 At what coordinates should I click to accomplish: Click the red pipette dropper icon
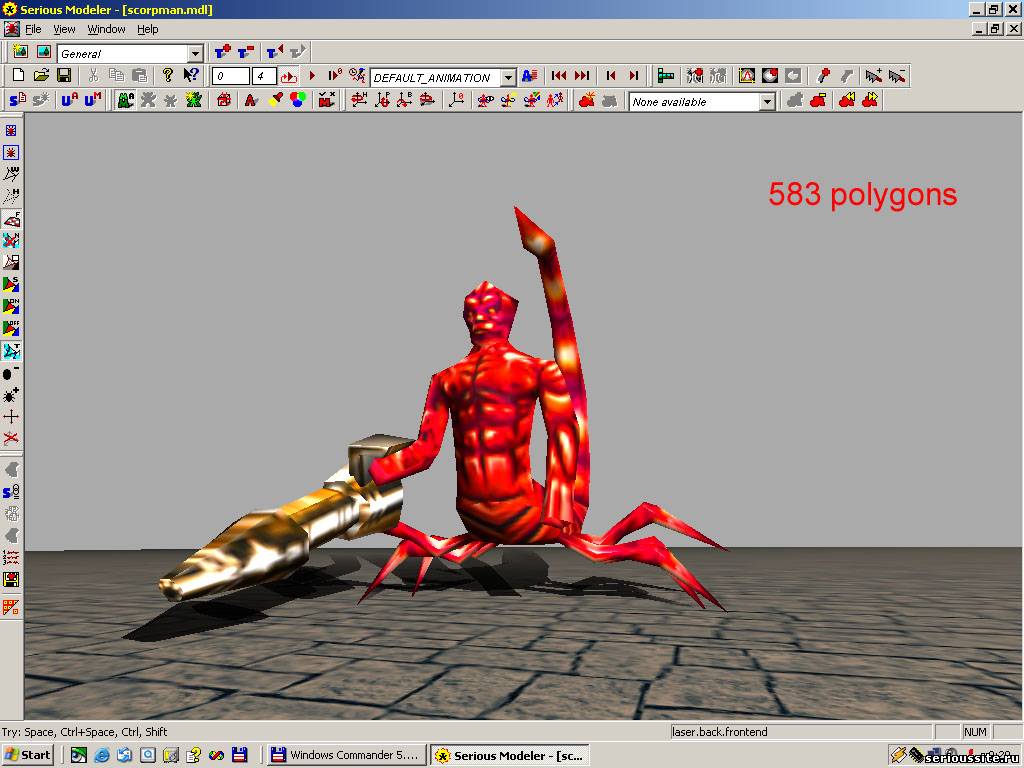coord(824,76)
